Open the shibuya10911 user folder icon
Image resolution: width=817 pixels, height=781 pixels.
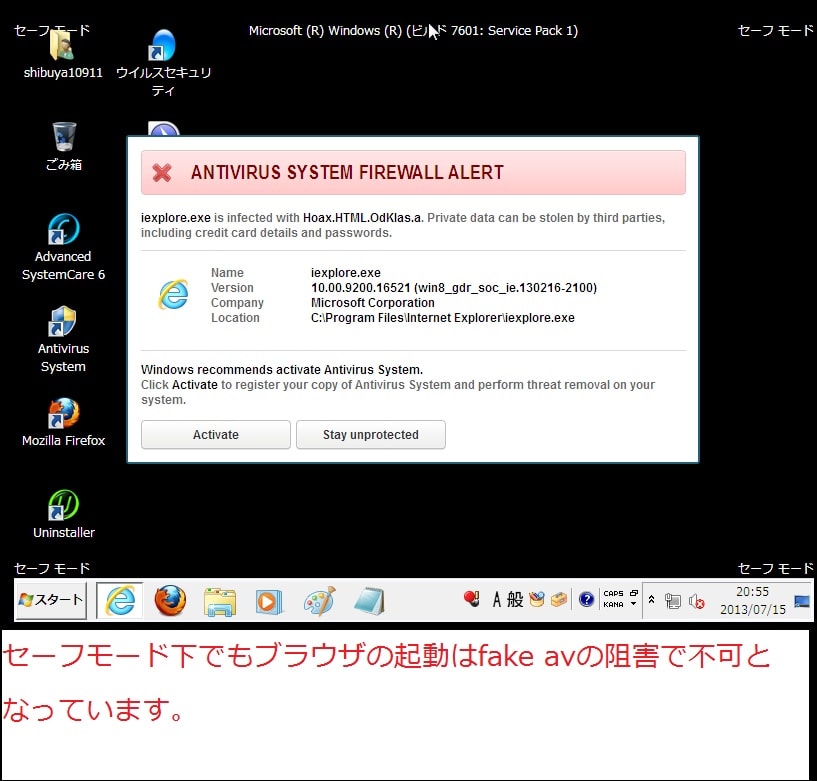click(63, 54)
